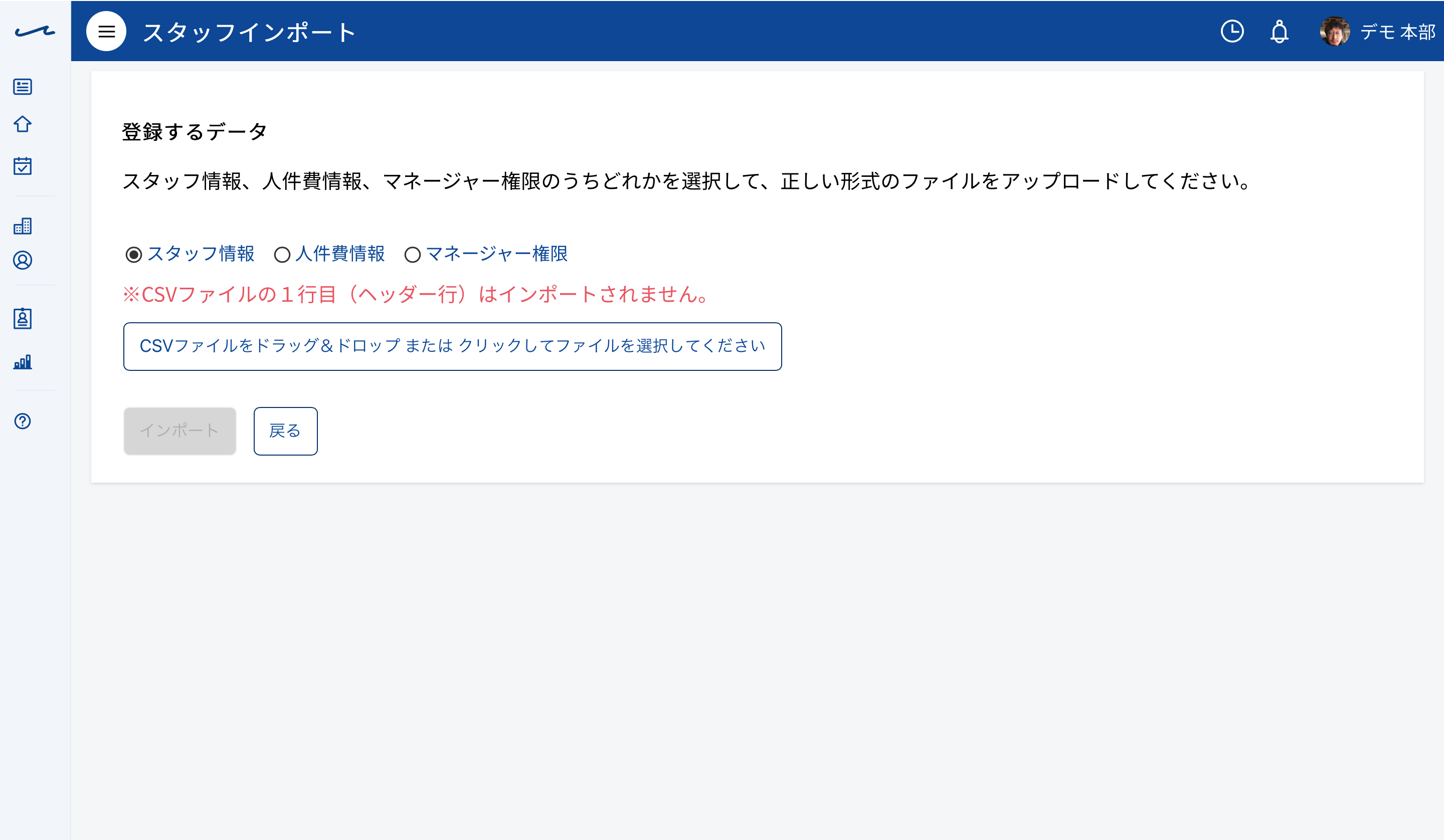The height and width of the screenshot is (840, 1444).
Task: Click the CSV file drop zone
Action: [452, 346]
